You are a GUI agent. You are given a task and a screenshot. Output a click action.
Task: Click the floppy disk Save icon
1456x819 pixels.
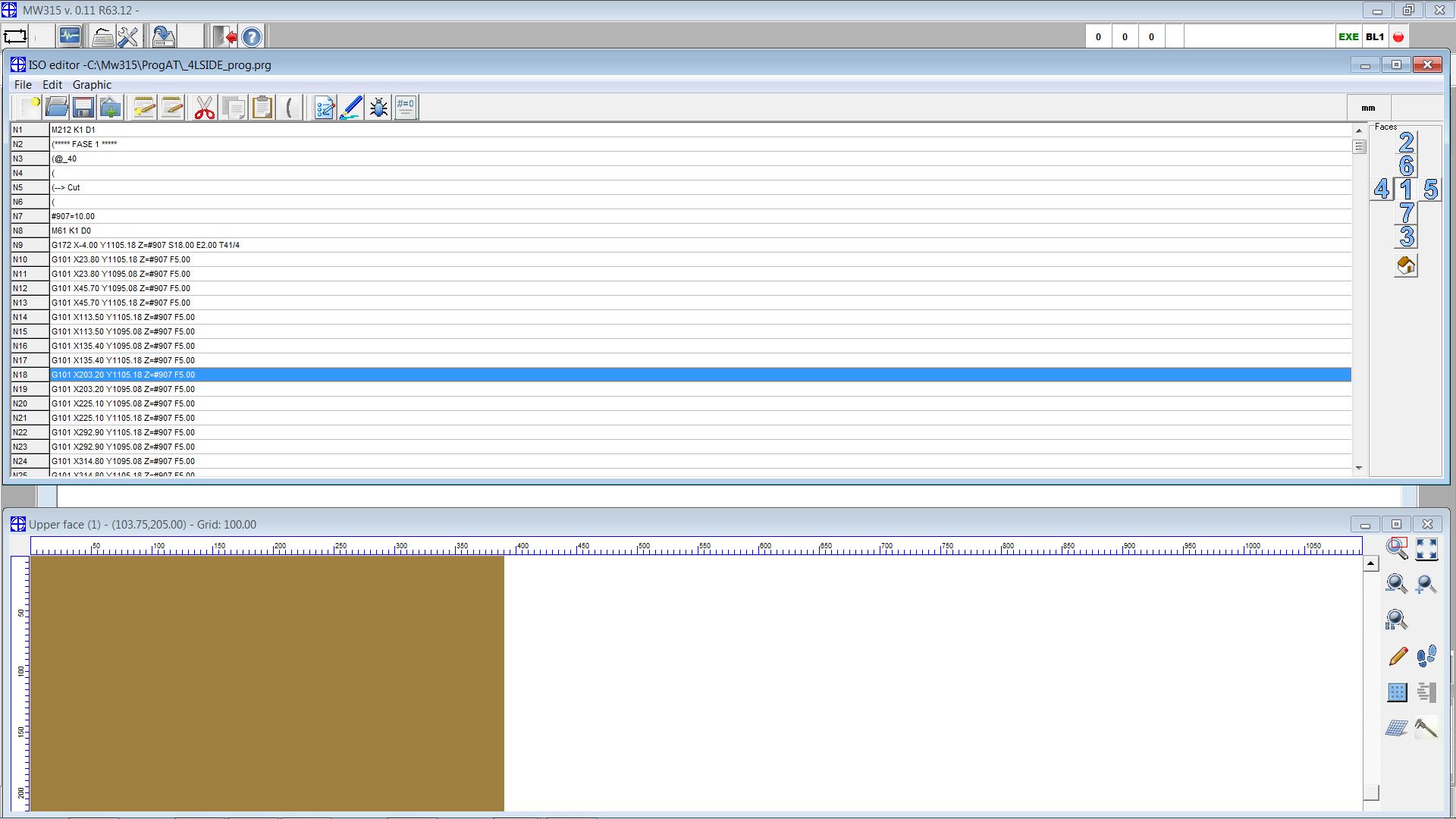tap(83, 108)
